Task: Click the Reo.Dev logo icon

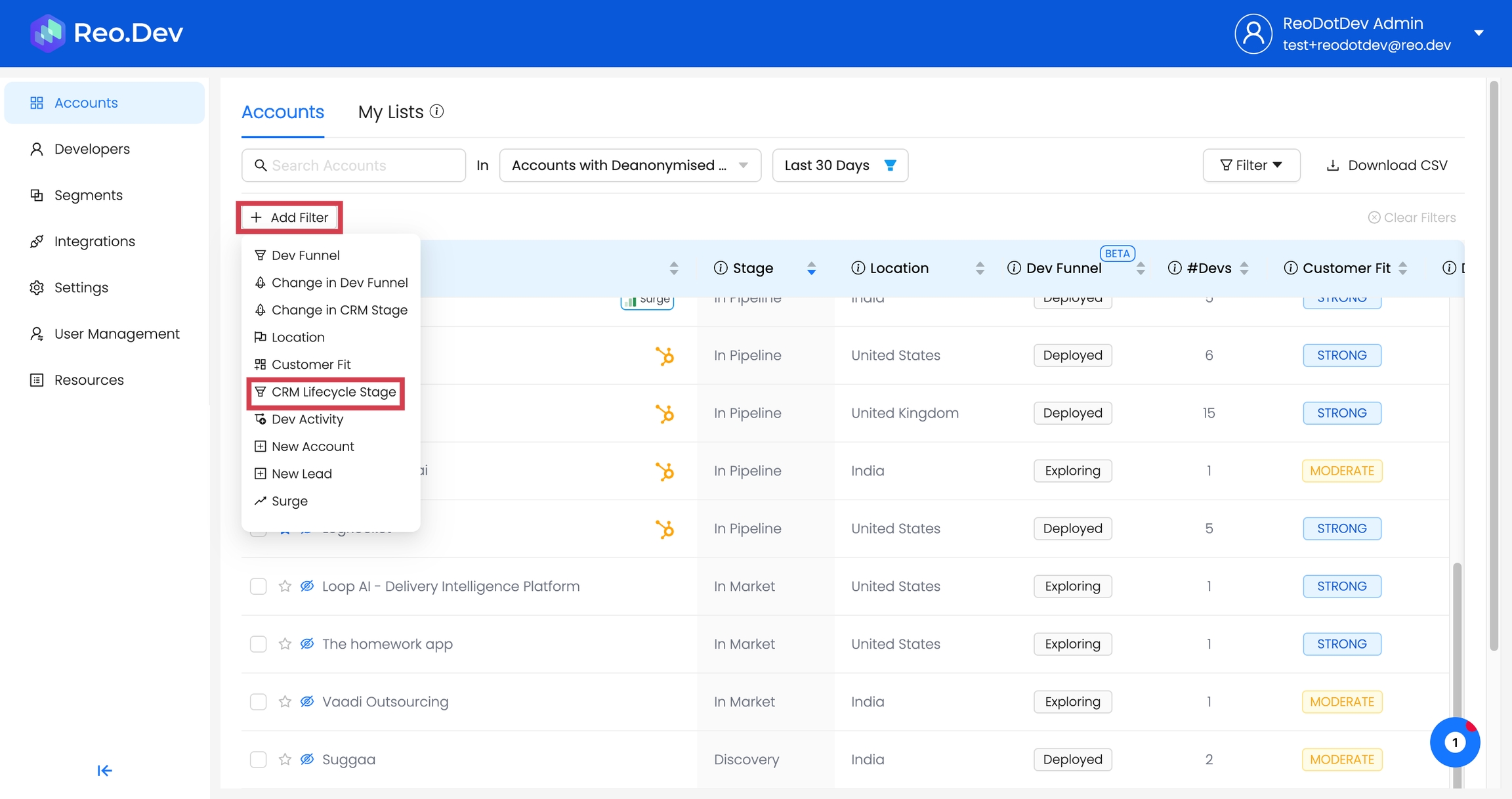Action: pos(48,33)
